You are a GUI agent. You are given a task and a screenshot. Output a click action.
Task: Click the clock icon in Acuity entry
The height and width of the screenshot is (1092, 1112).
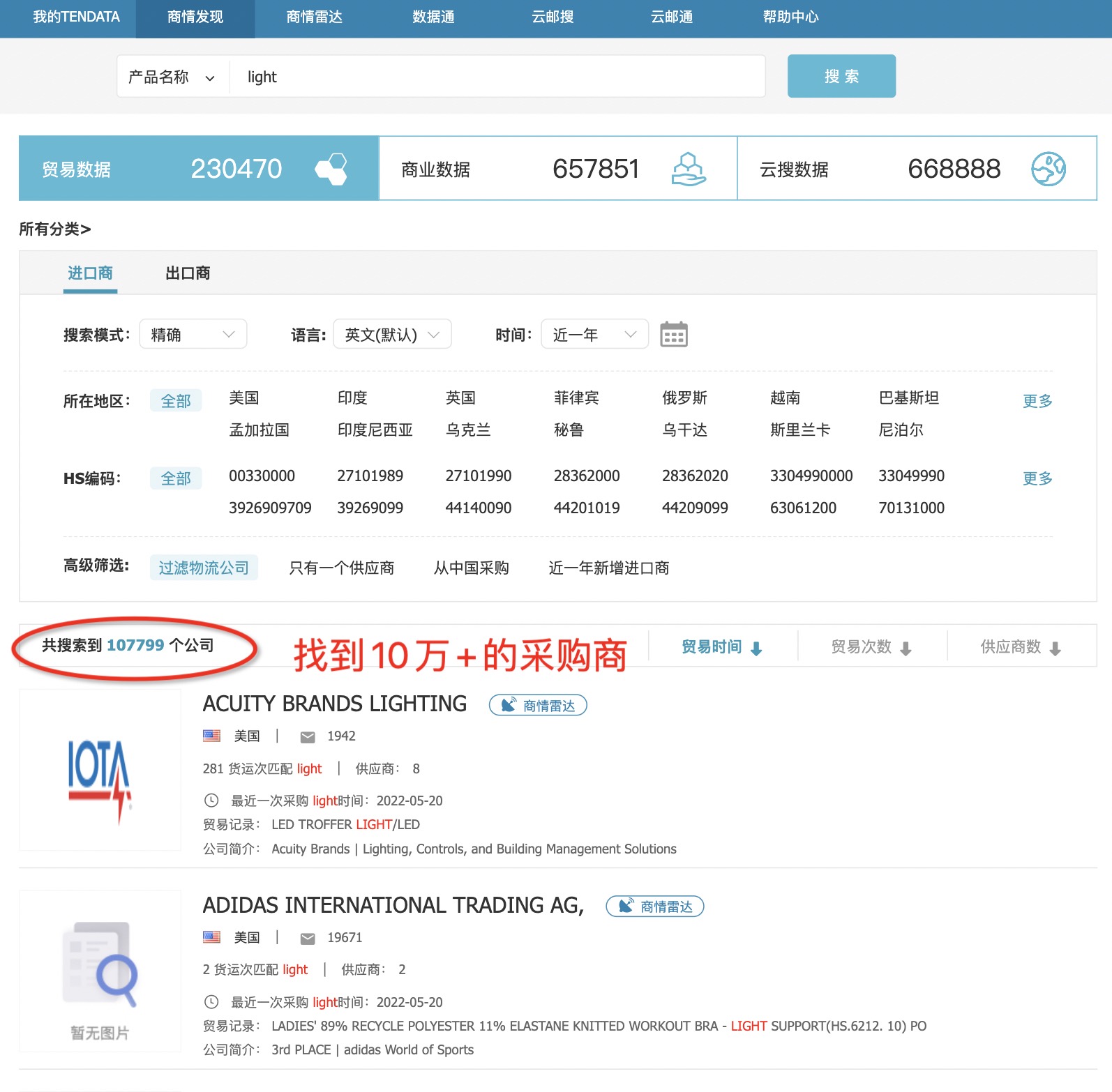211,801
